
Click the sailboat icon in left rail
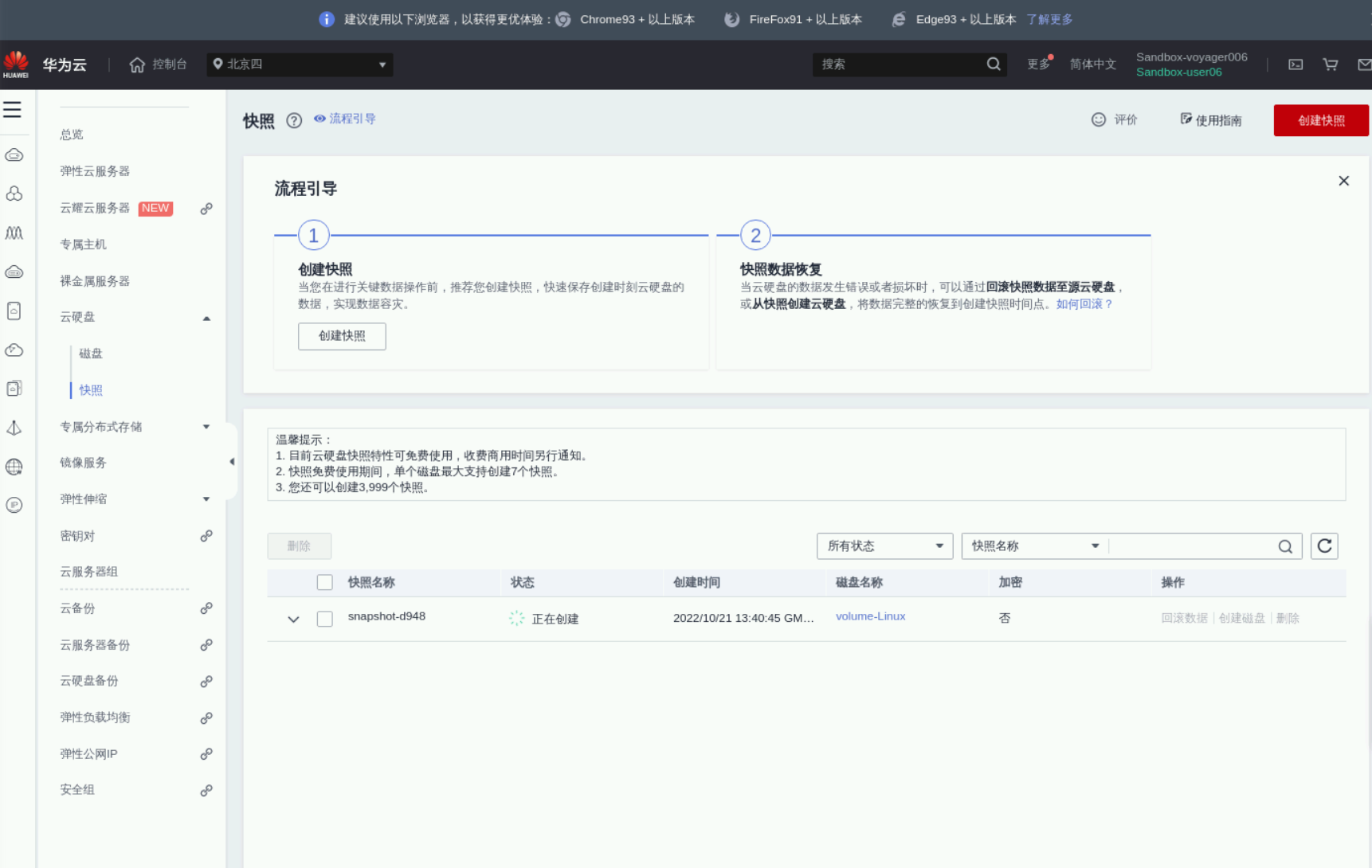[x=14, y=428]
